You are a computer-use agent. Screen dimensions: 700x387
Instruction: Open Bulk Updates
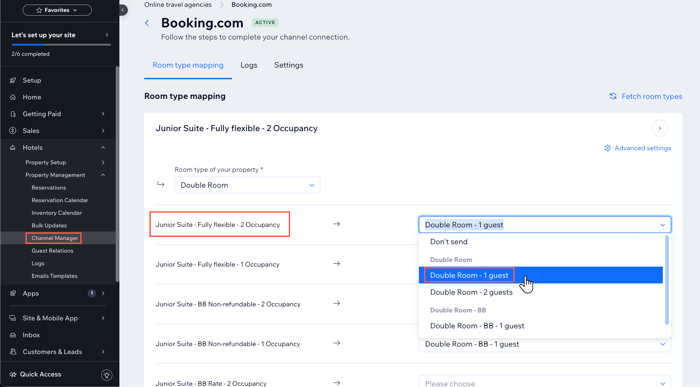coord(49,225)
